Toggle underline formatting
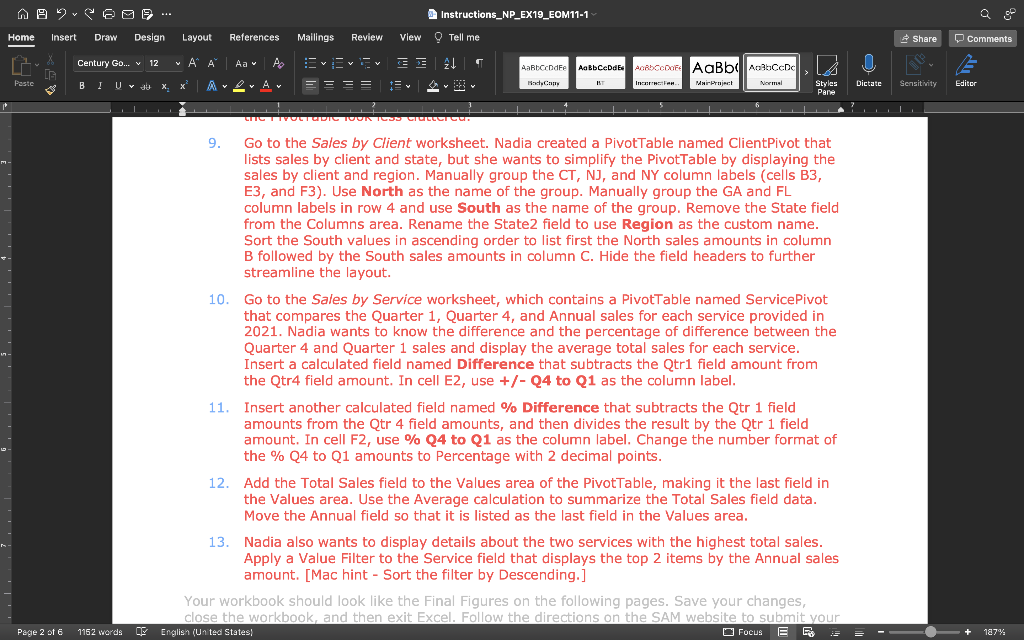This screenshot has height=640, width=1024. [118, 86]
